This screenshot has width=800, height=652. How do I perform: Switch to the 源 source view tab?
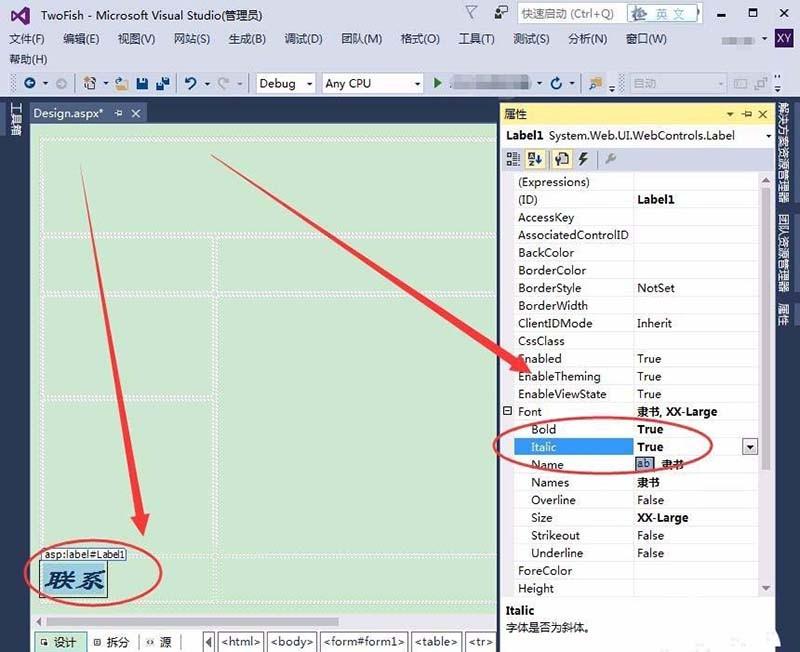pos(163,642)
